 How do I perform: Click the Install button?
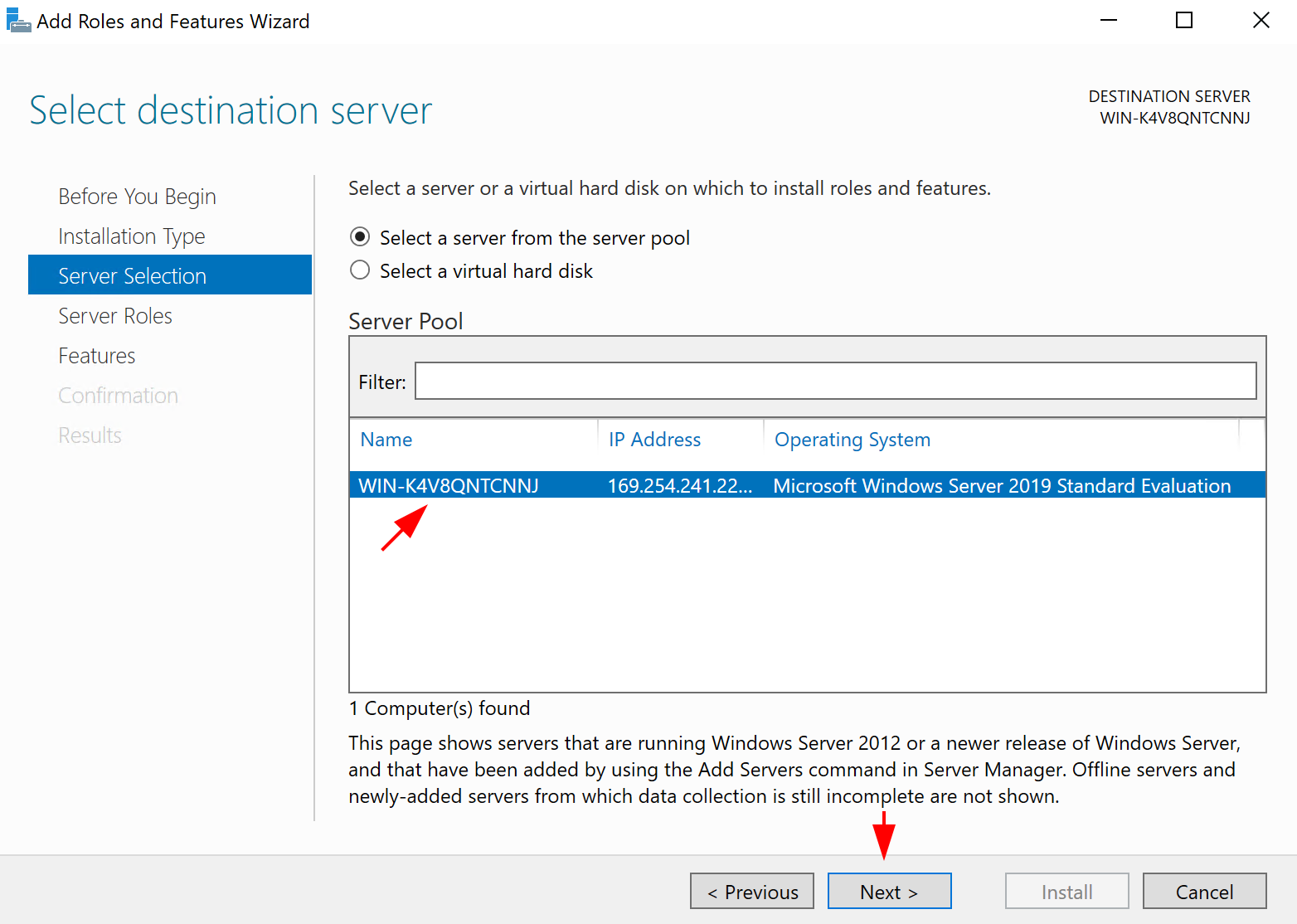[1066, 891]
